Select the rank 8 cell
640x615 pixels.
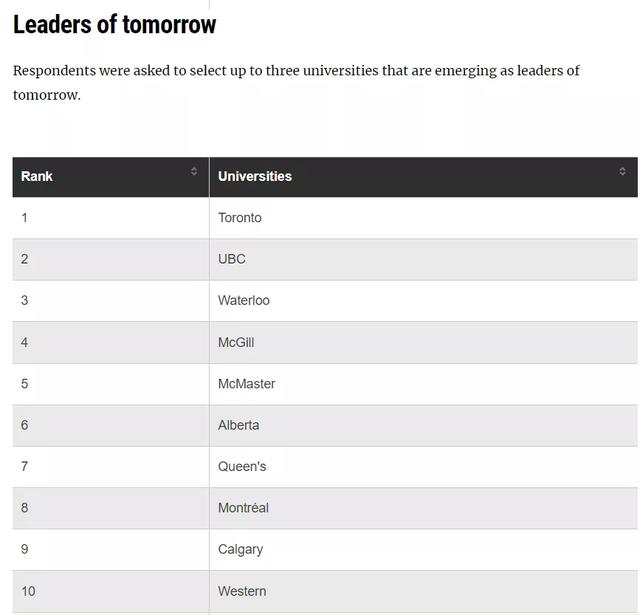25,508
